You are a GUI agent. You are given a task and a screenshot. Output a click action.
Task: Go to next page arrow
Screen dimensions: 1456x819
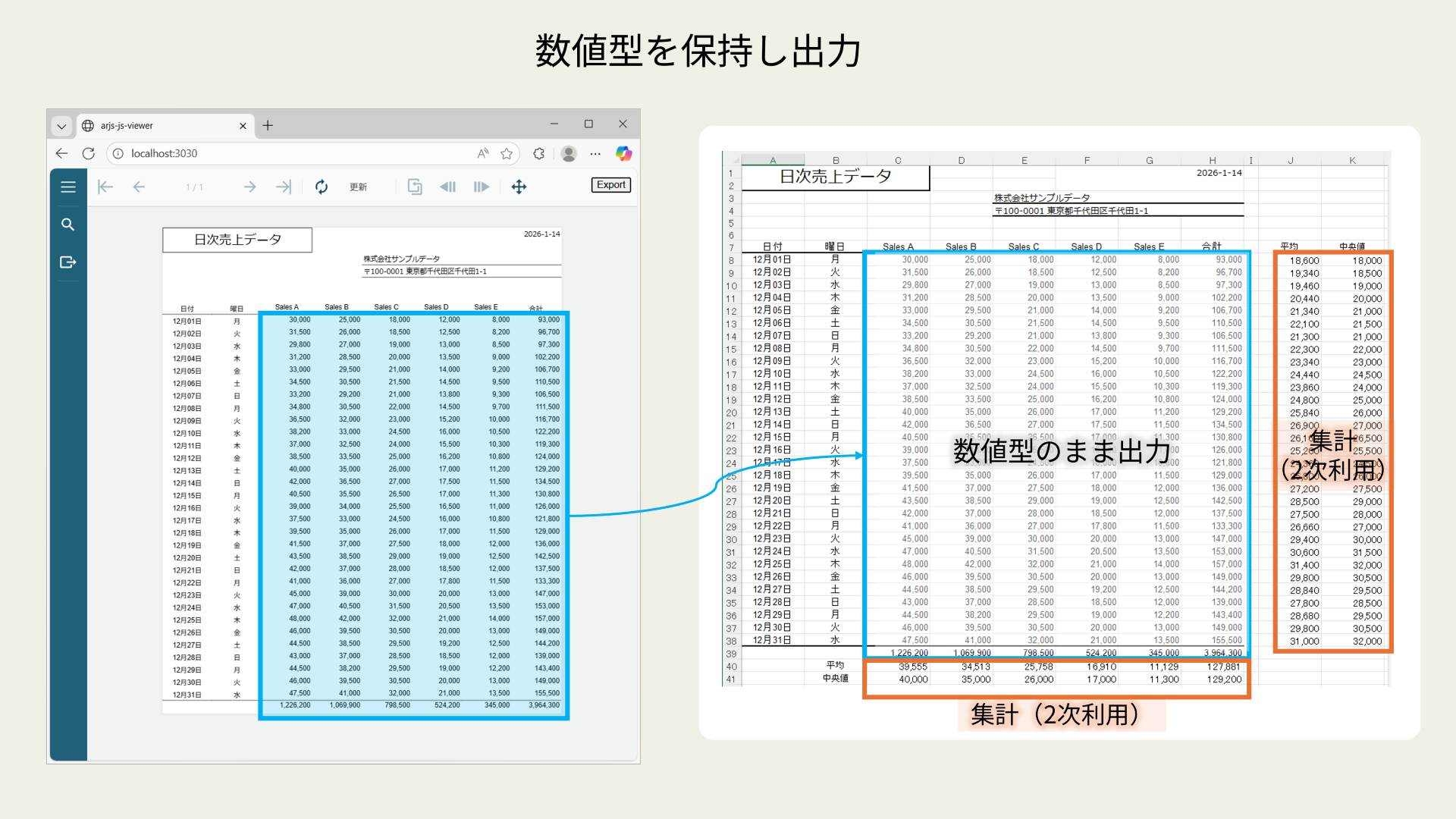249,187
